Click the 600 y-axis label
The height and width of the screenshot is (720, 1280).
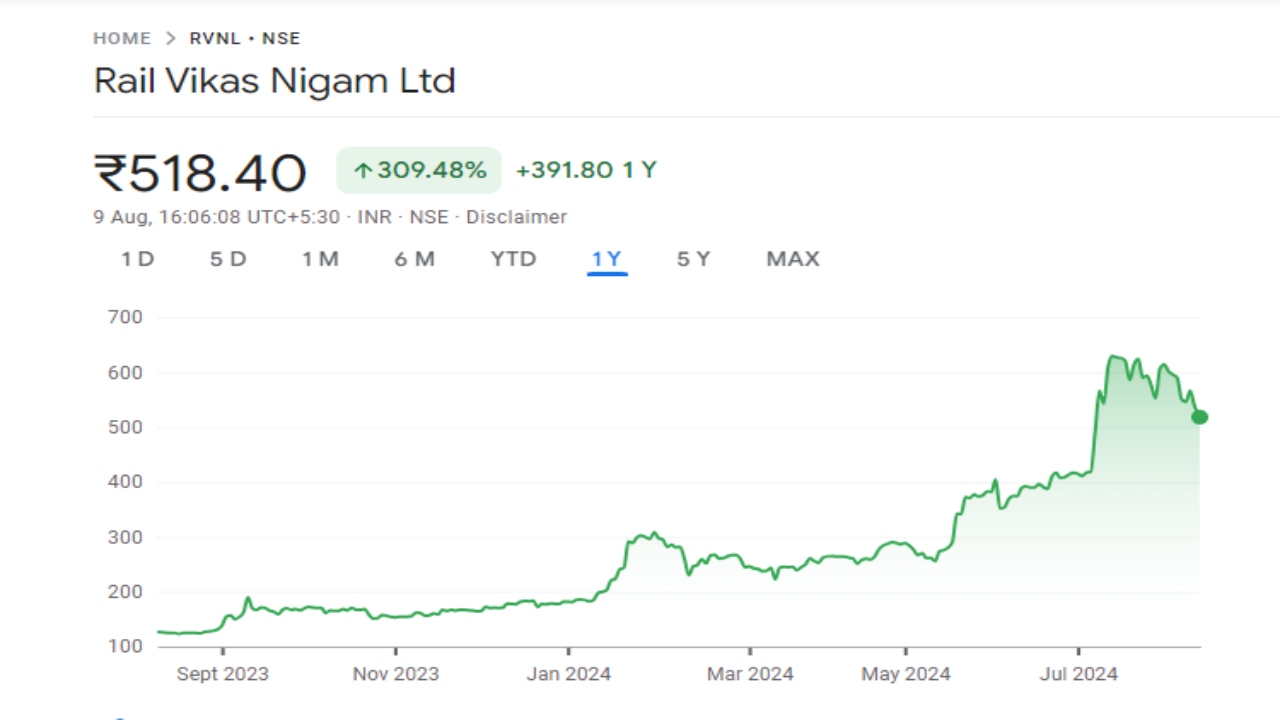[125, 372]
